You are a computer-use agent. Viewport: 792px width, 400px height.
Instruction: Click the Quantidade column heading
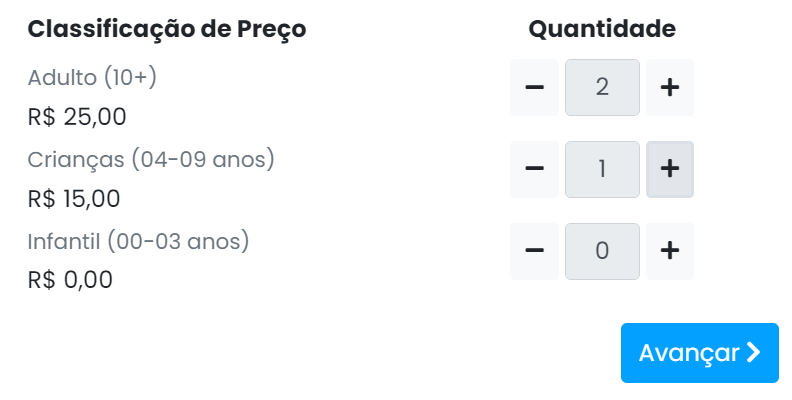(602, 29)
